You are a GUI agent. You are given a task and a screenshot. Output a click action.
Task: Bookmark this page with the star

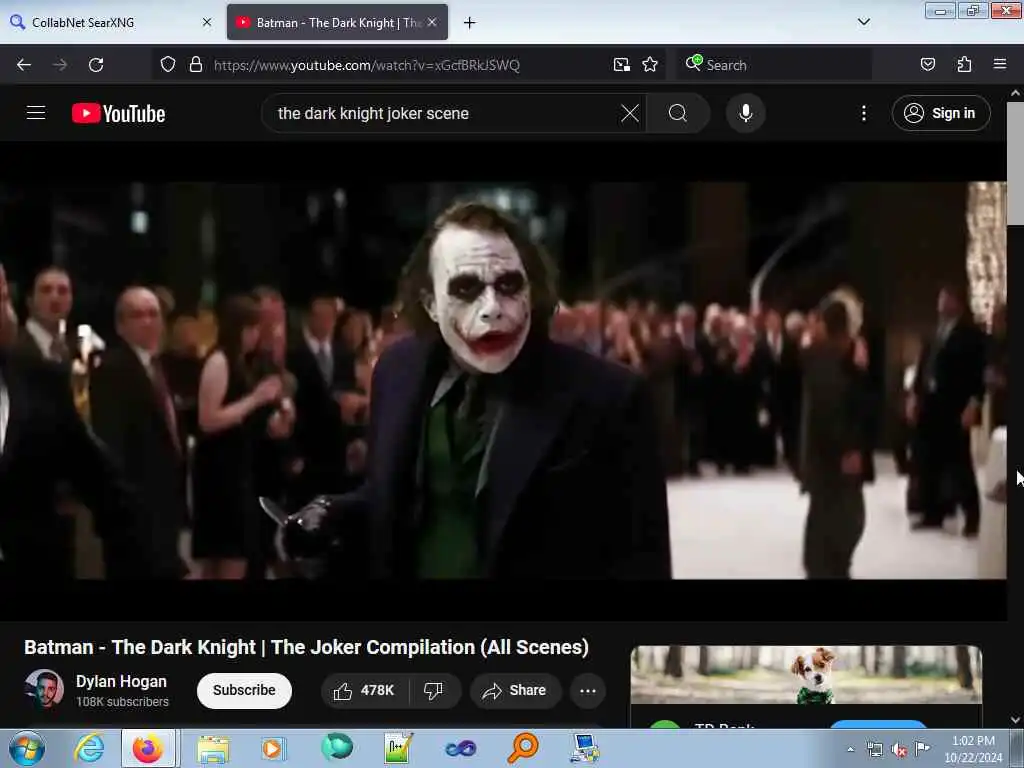point(649,65)
